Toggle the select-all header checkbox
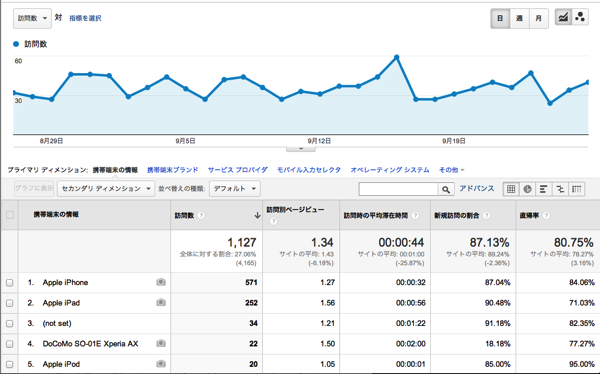The width and height of the screenshot is (600, 374). tap(10, 215)
